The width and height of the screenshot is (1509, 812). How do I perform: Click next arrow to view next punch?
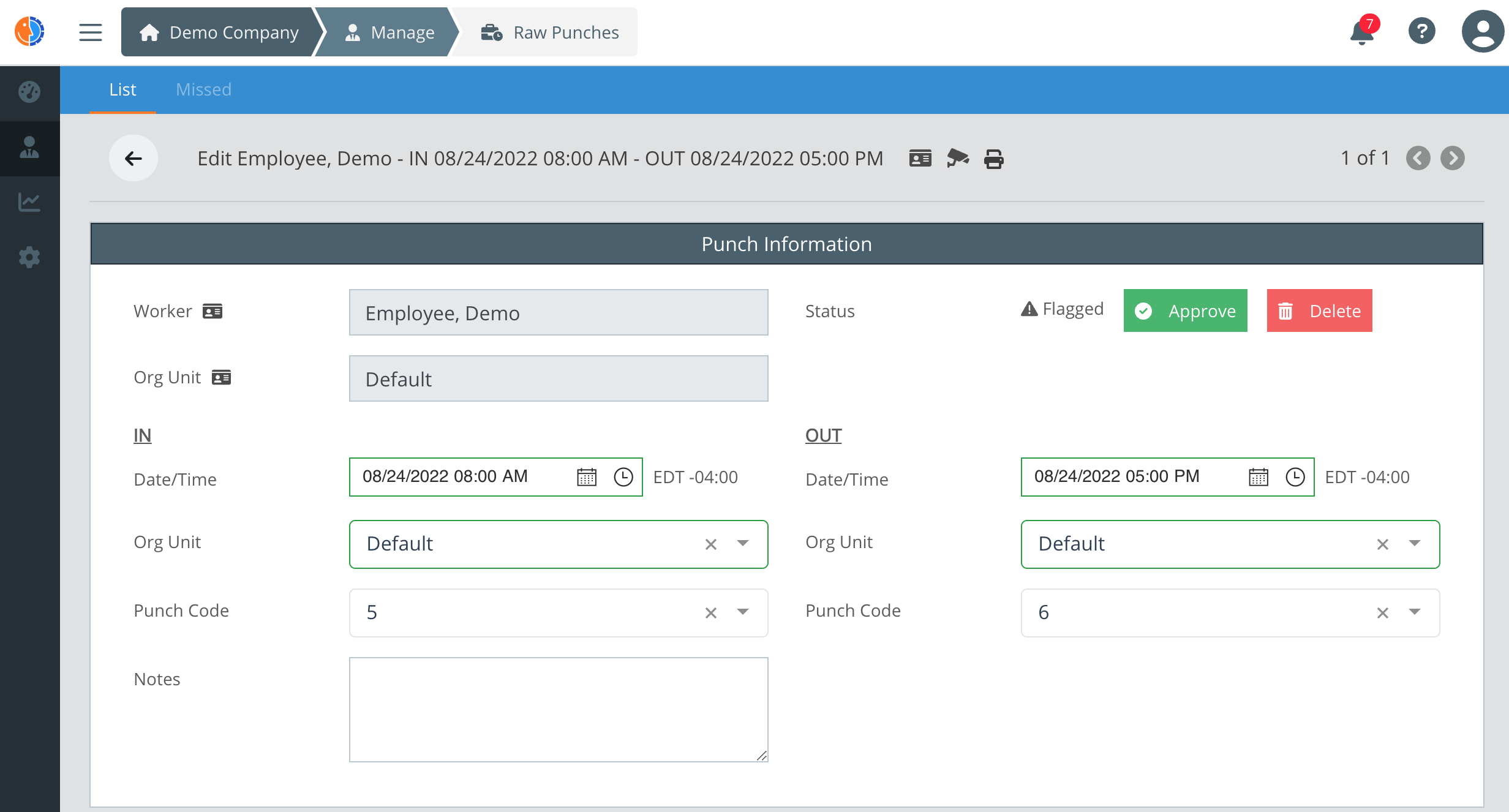(1452, 158)
